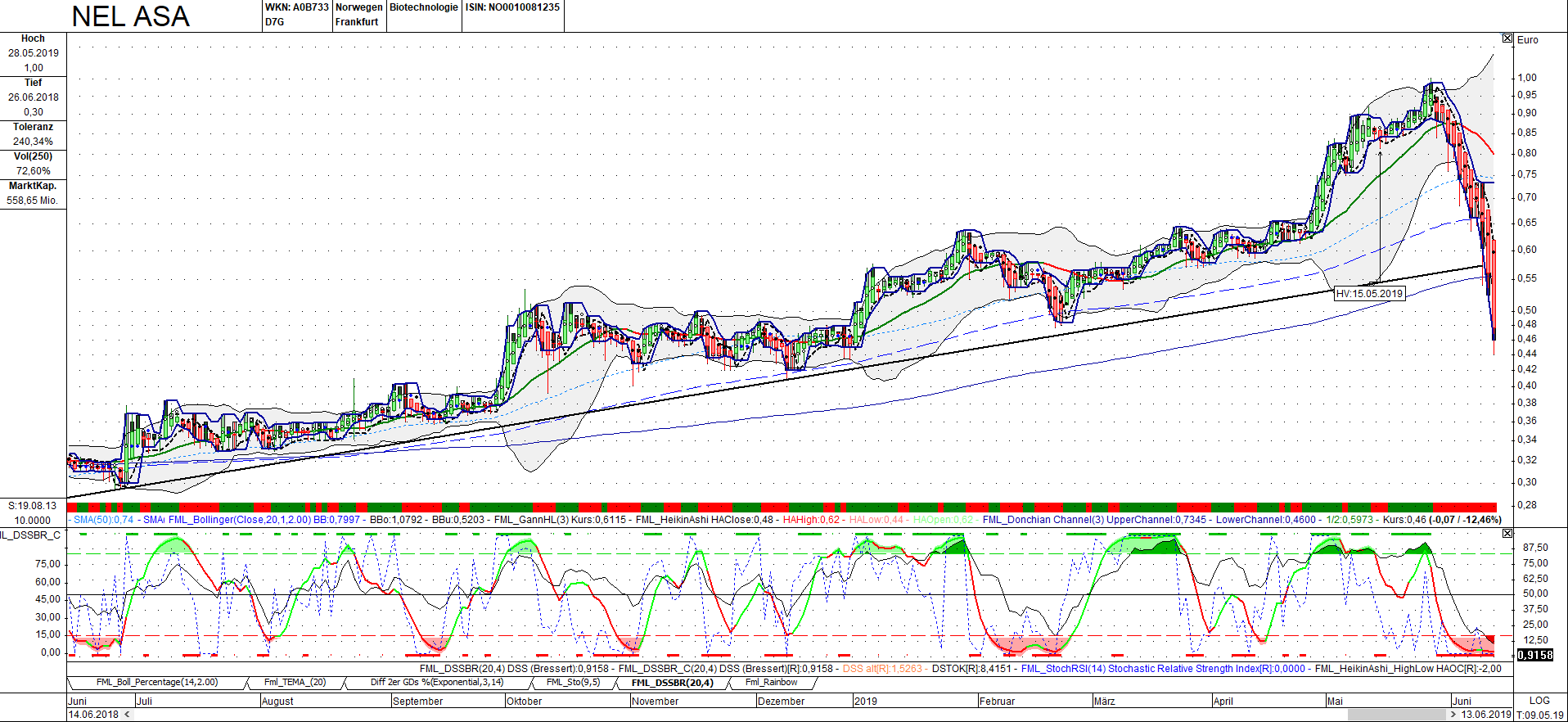Click the high date 28.05.2019

34,53
